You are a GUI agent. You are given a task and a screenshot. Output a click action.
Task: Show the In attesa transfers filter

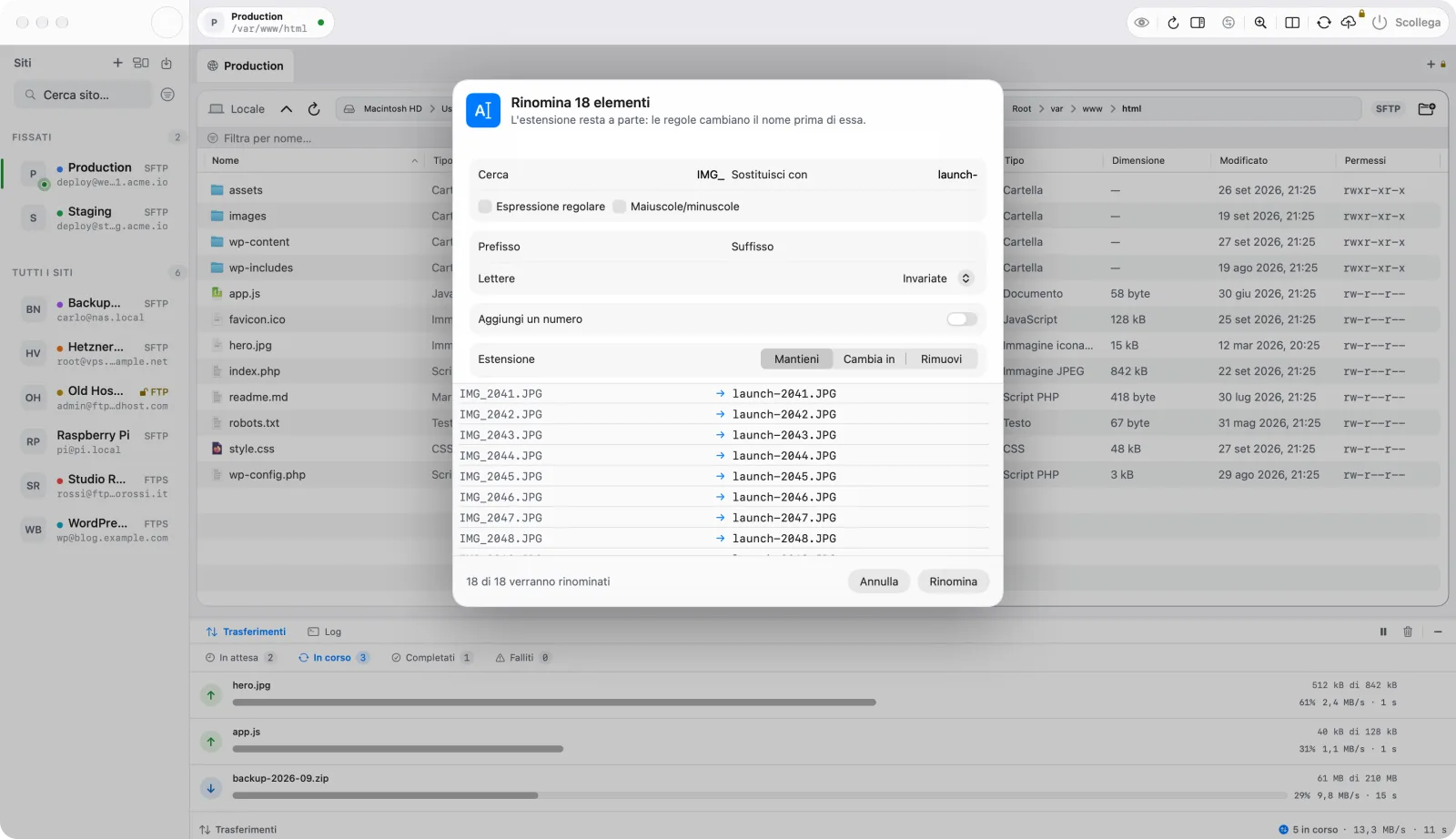pos(240,658)
